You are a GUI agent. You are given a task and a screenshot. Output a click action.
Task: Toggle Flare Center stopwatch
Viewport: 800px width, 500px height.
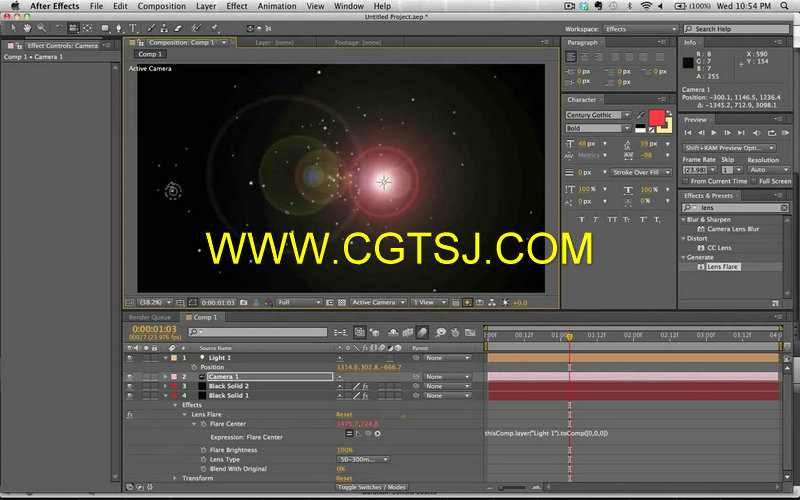[x=203, y=424]
